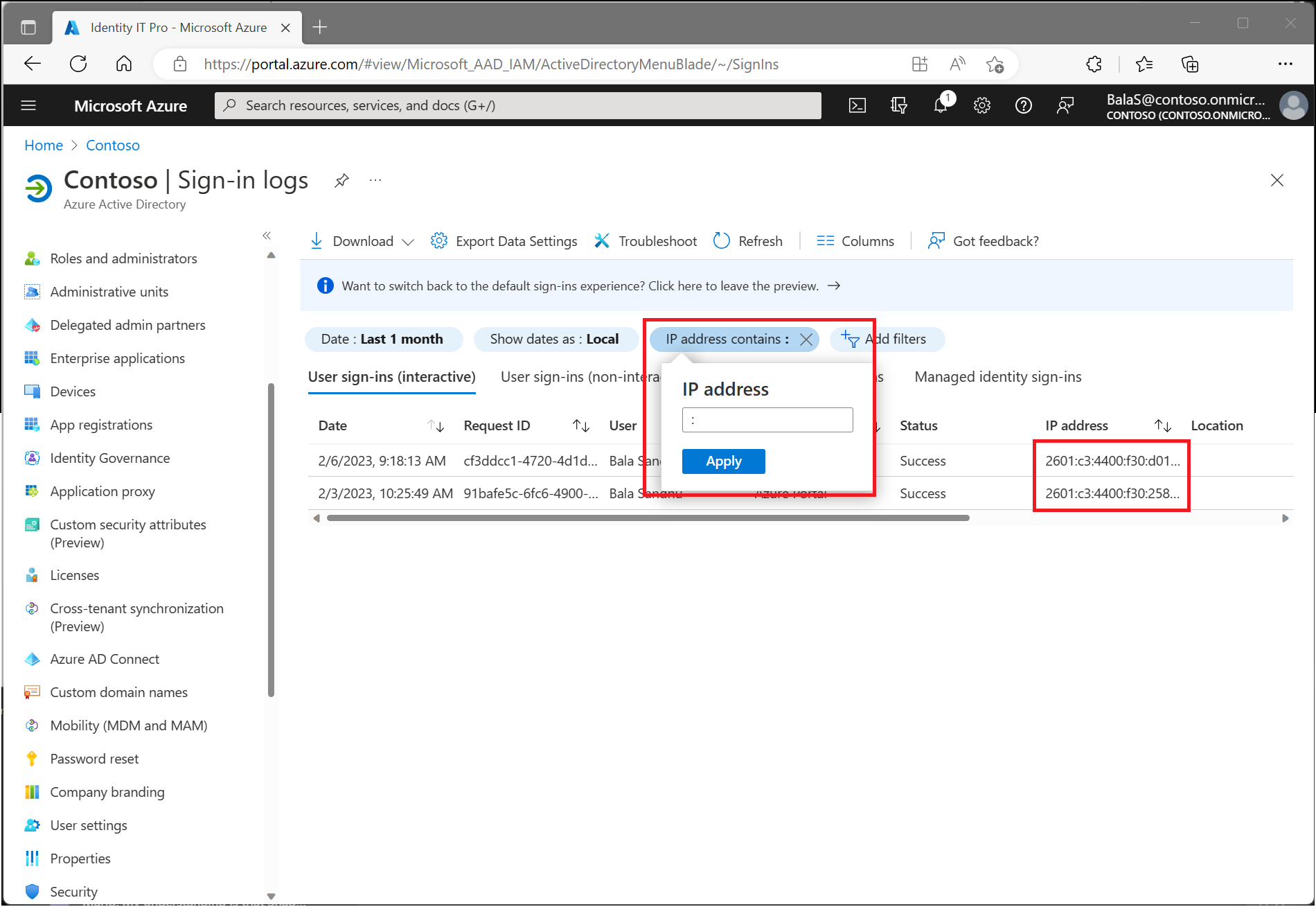Click the IP address contains filter pill
Viewport: 1316px width, 907px height.
point(727,339)
